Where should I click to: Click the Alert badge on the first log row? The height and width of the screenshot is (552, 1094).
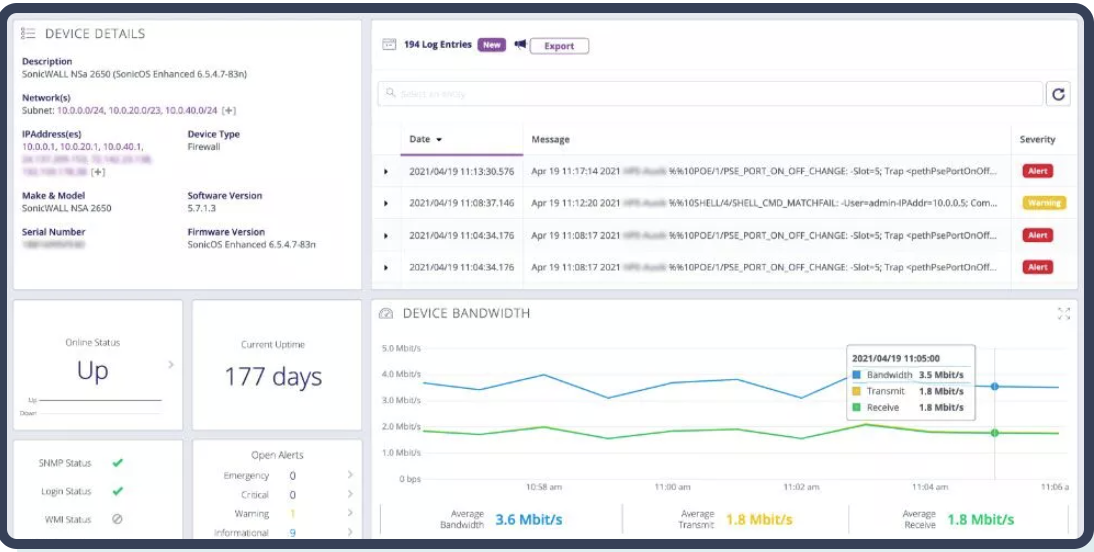[1037, 171]
